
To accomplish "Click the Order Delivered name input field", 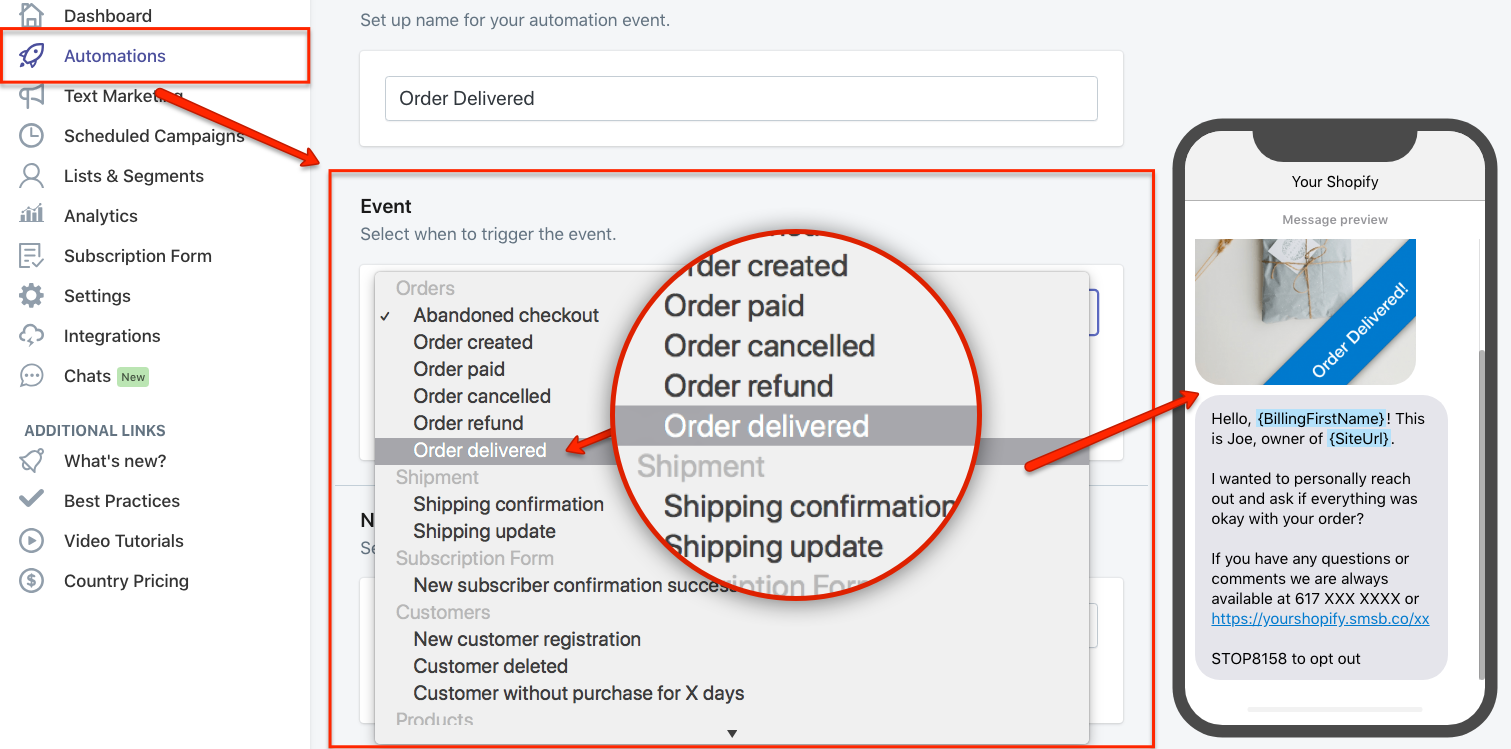I will (x=741, y=98).
